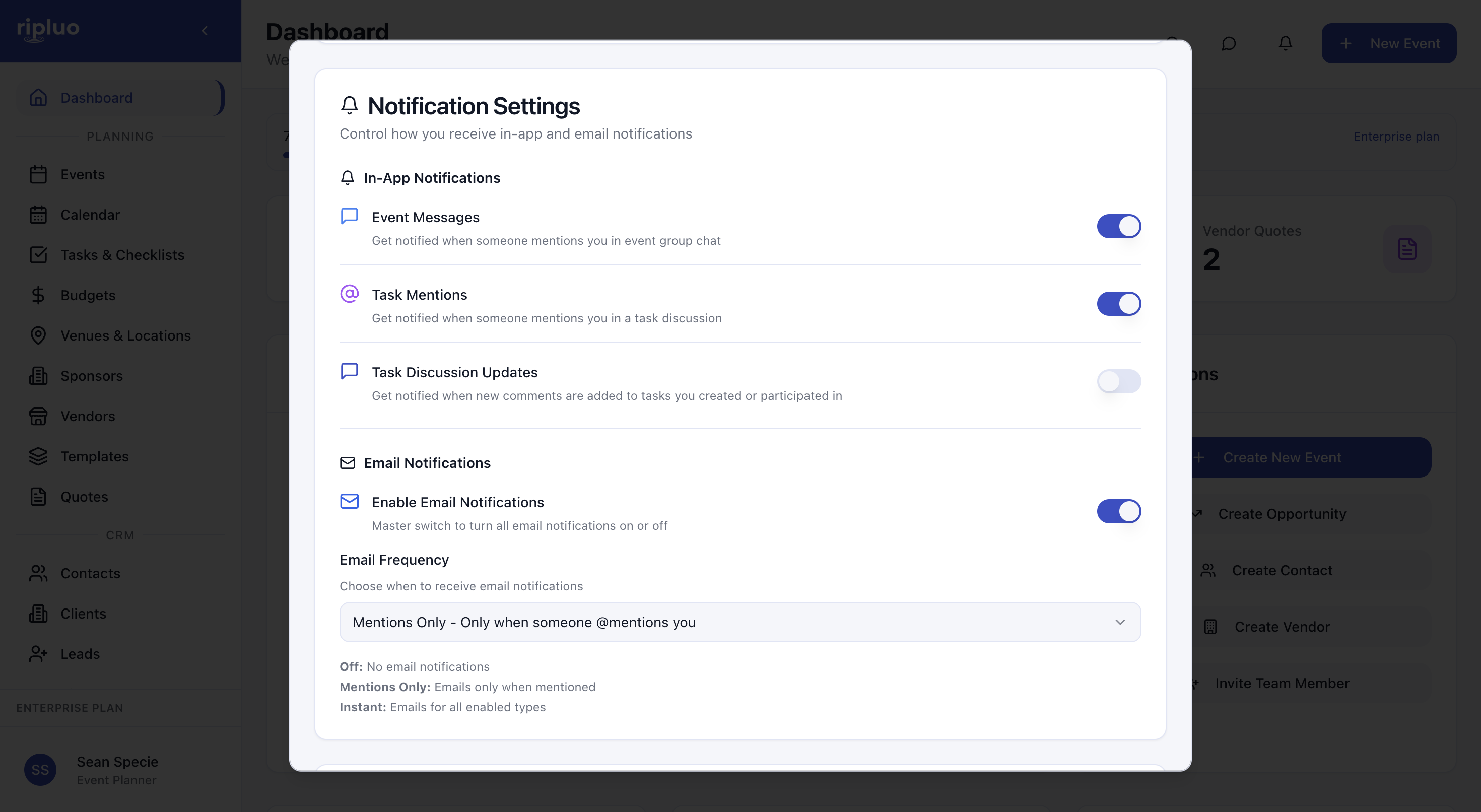Click the Event Messages chat icon

(x=350, y=216)
